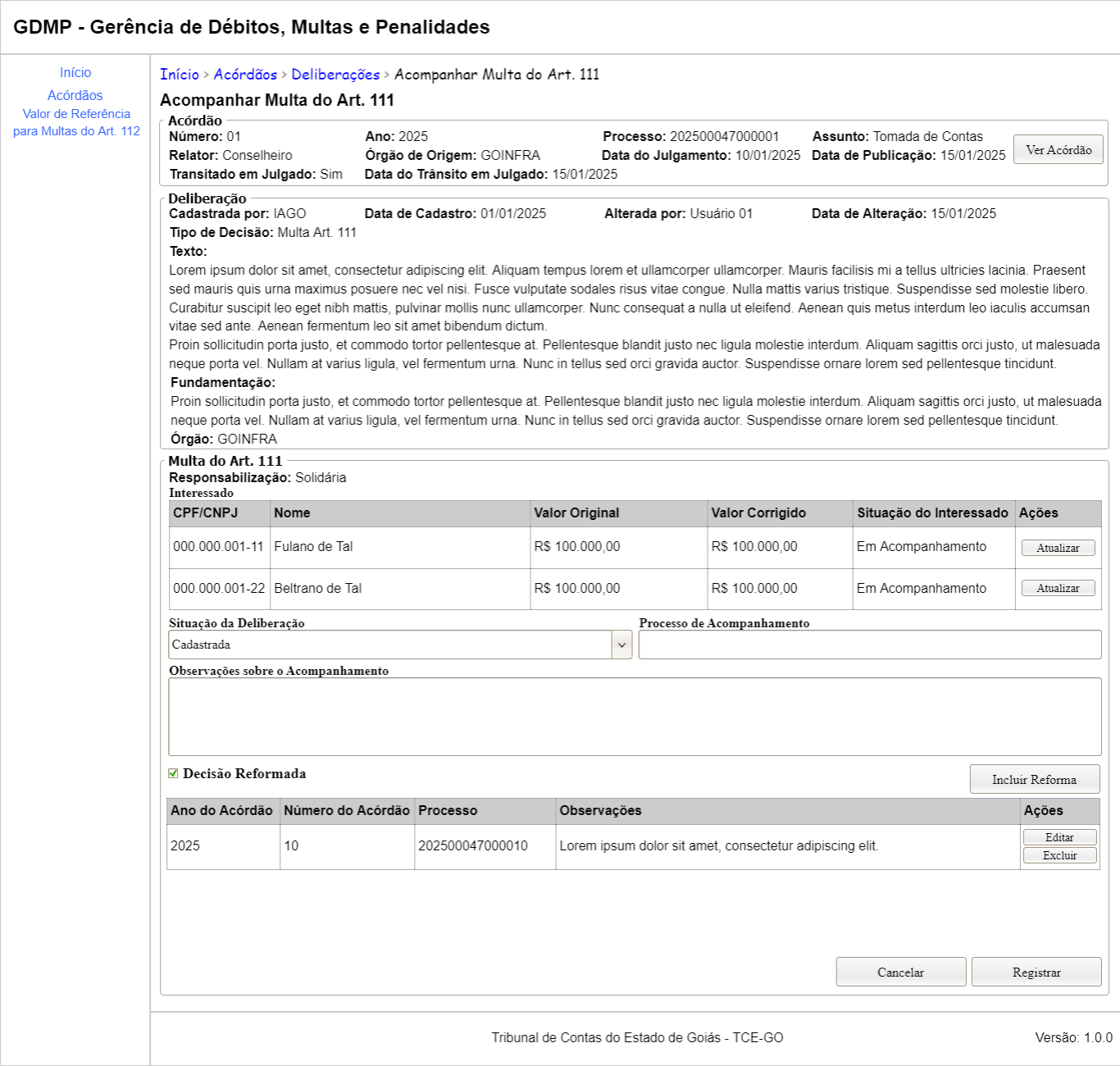Uncheck the Decisão Reformada checkbox

pos(173,773)
